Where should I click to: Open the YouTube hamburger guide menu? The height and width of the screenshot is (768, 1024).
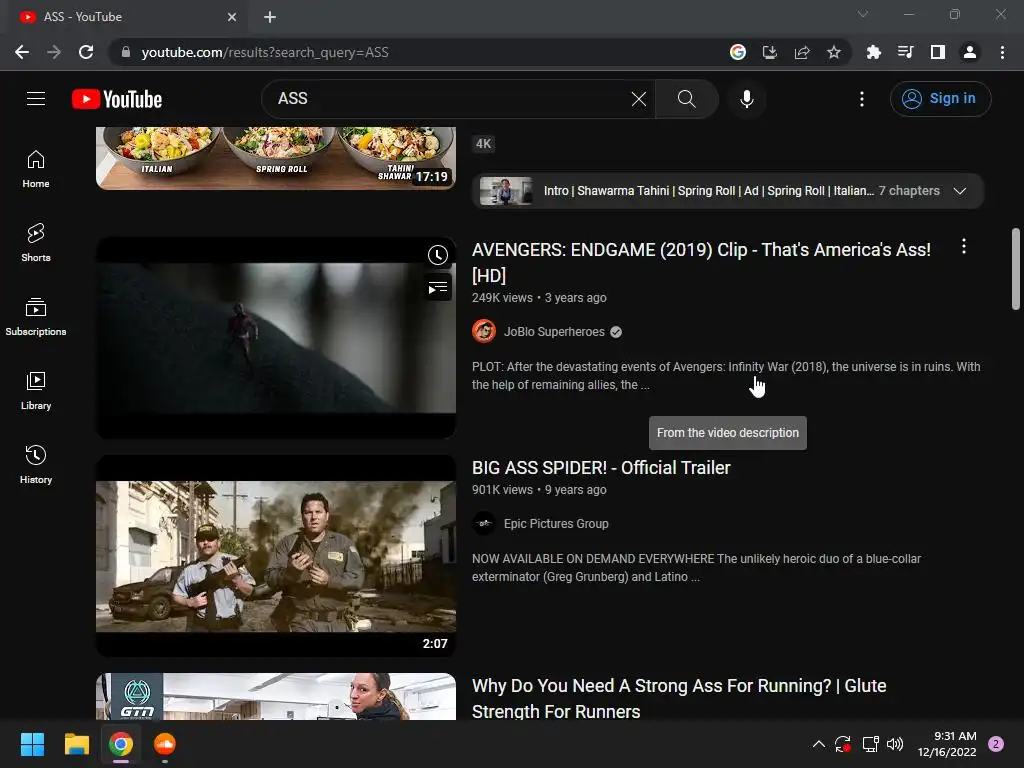[36, 99]
